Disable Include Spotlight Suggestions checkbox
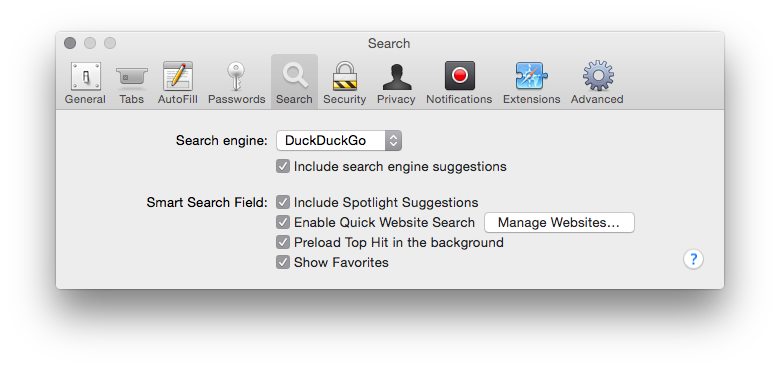Image resolution: width=780 pixels, height=369 pixels. 283,202
